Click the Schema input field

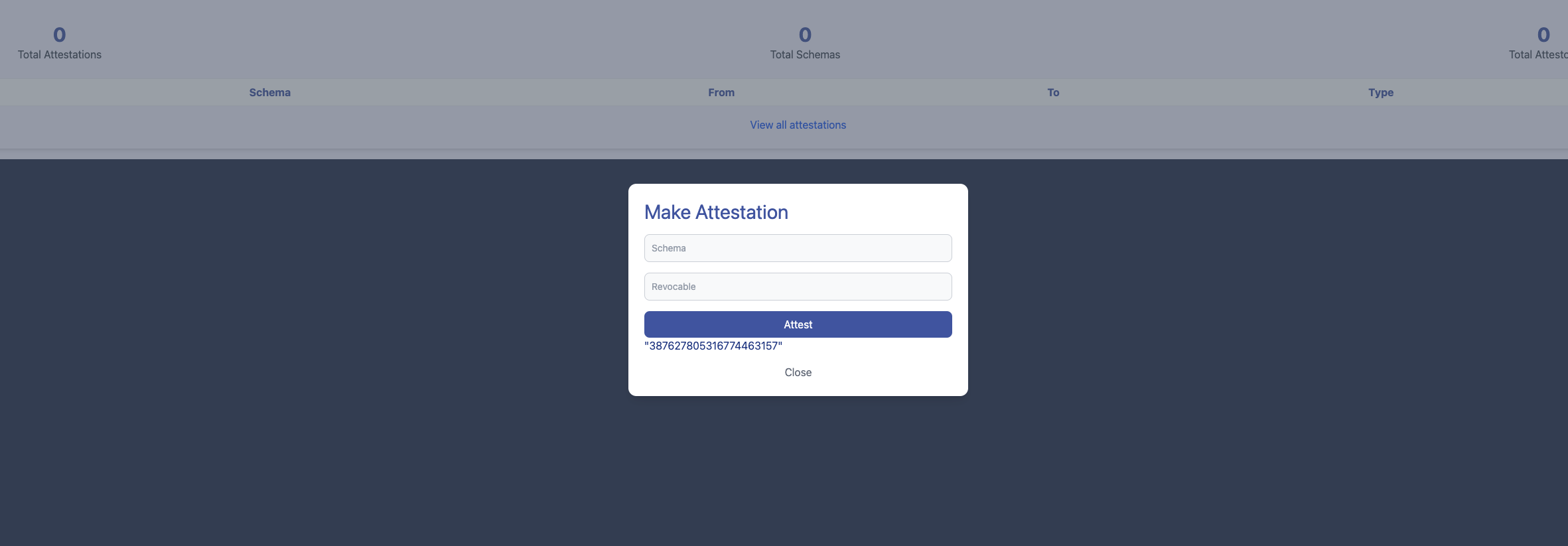tap(798, 248)
